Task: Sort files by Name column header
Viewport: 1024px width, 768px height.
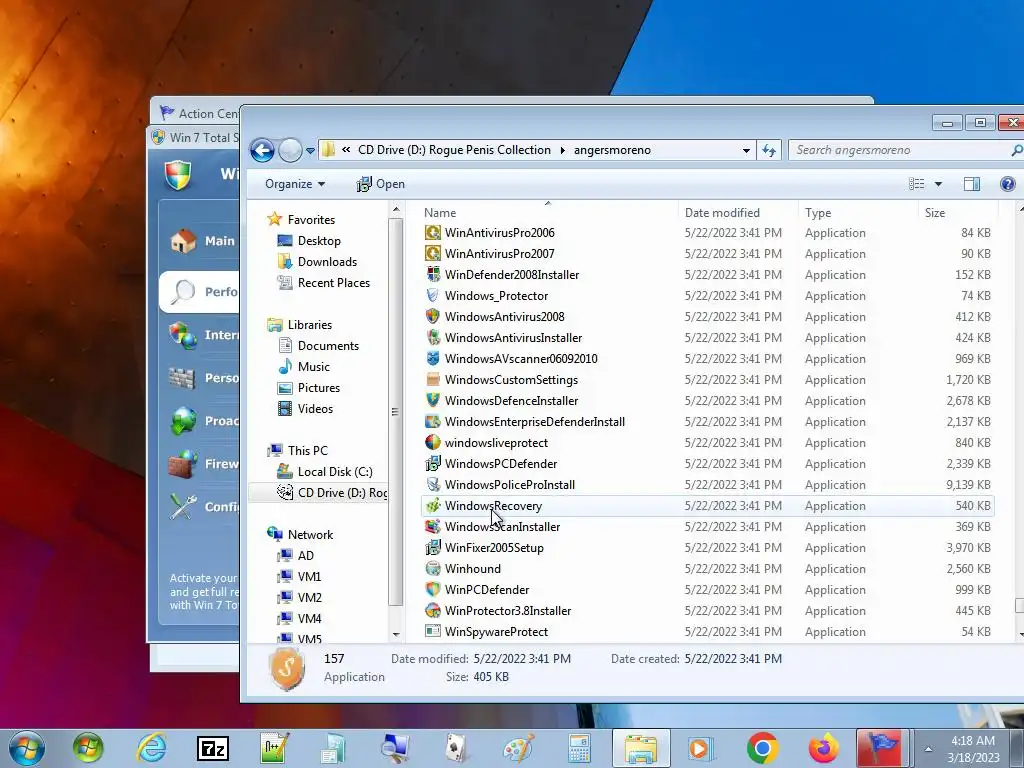Action: click(440, 213)
